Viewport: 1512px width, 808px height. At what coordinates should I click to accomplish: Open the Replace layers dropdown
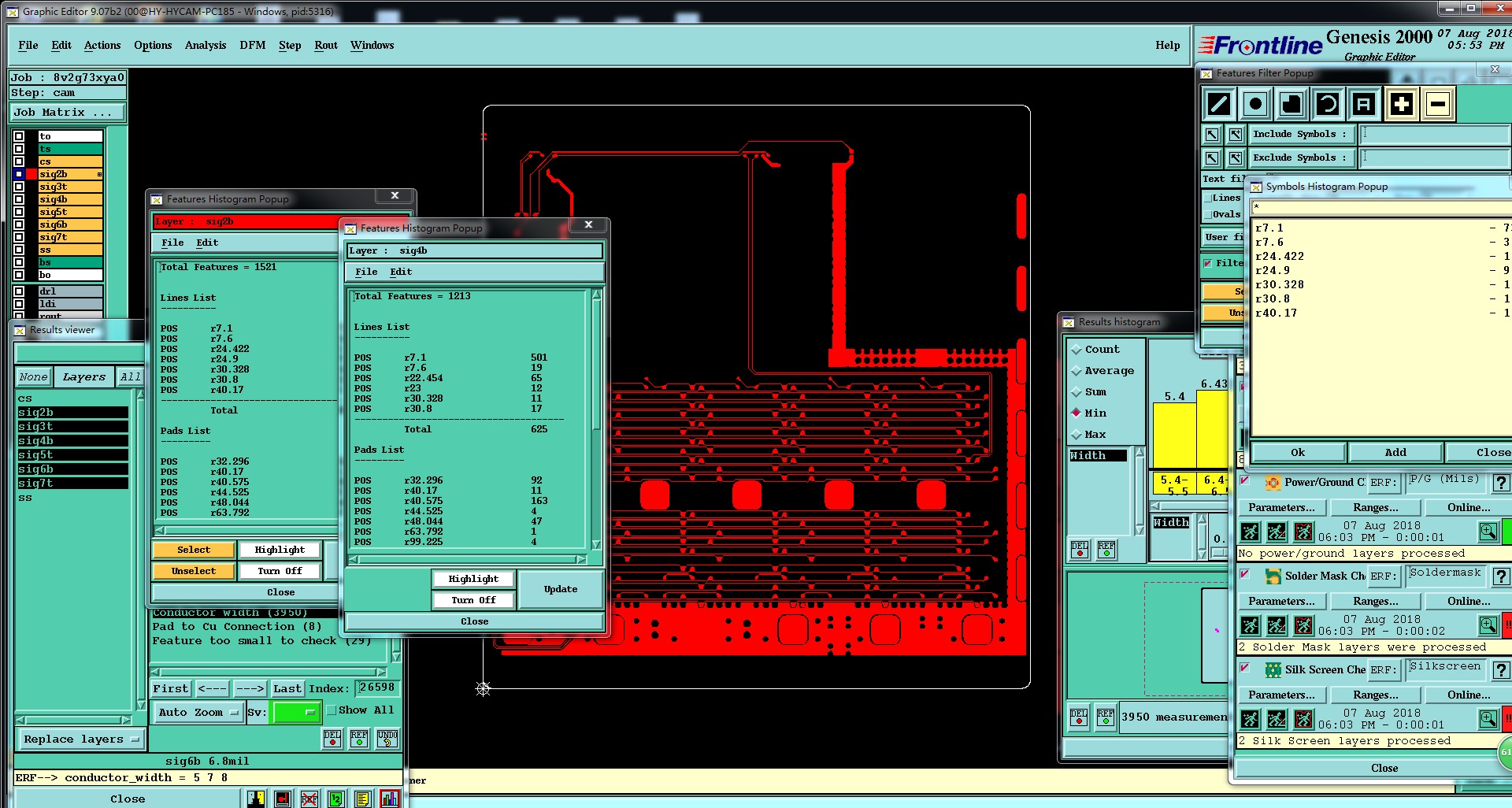coord(80,739)
